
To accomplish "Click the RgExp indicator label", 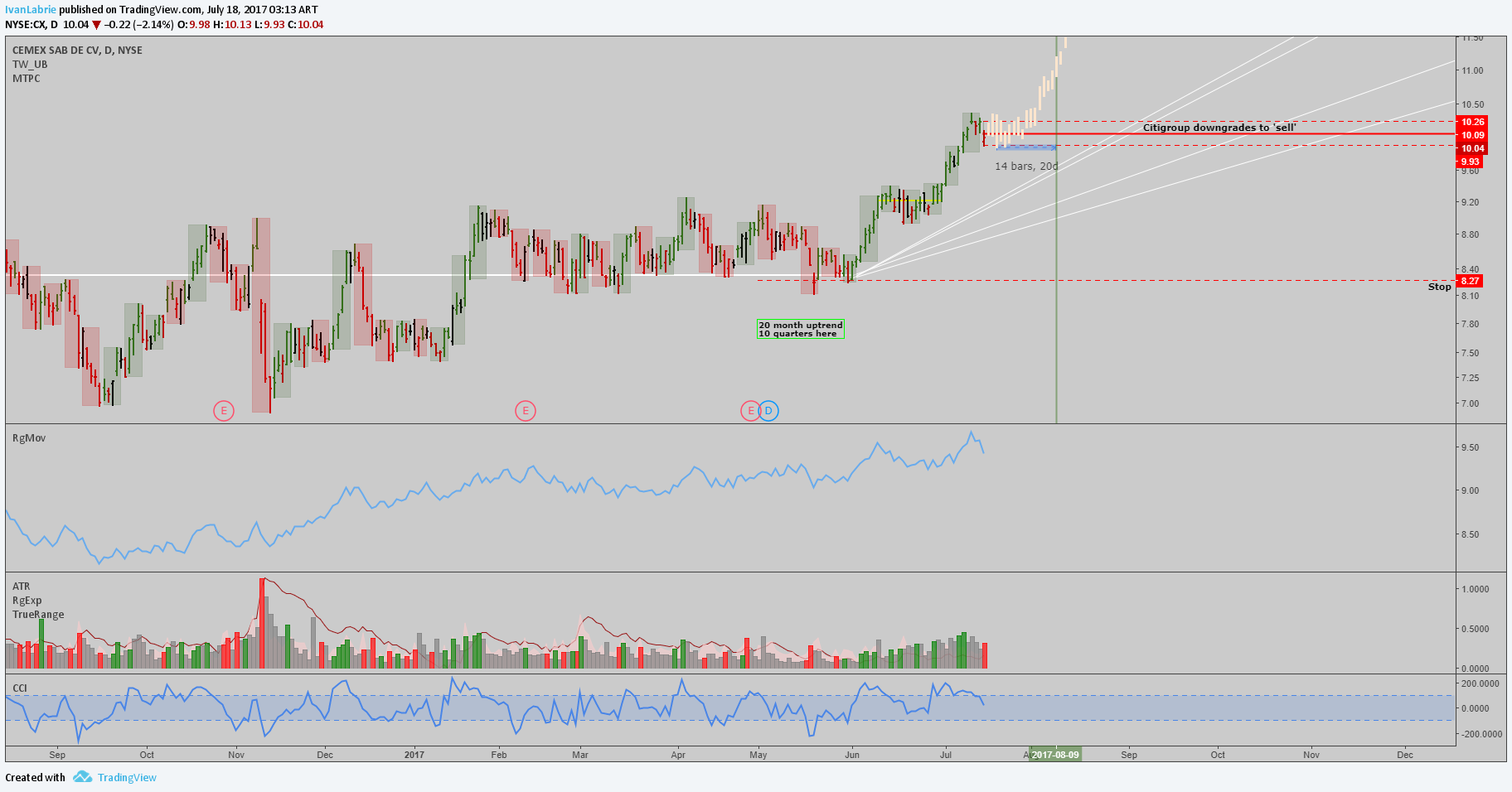I will pyautogui.click(x=27, y=601).
